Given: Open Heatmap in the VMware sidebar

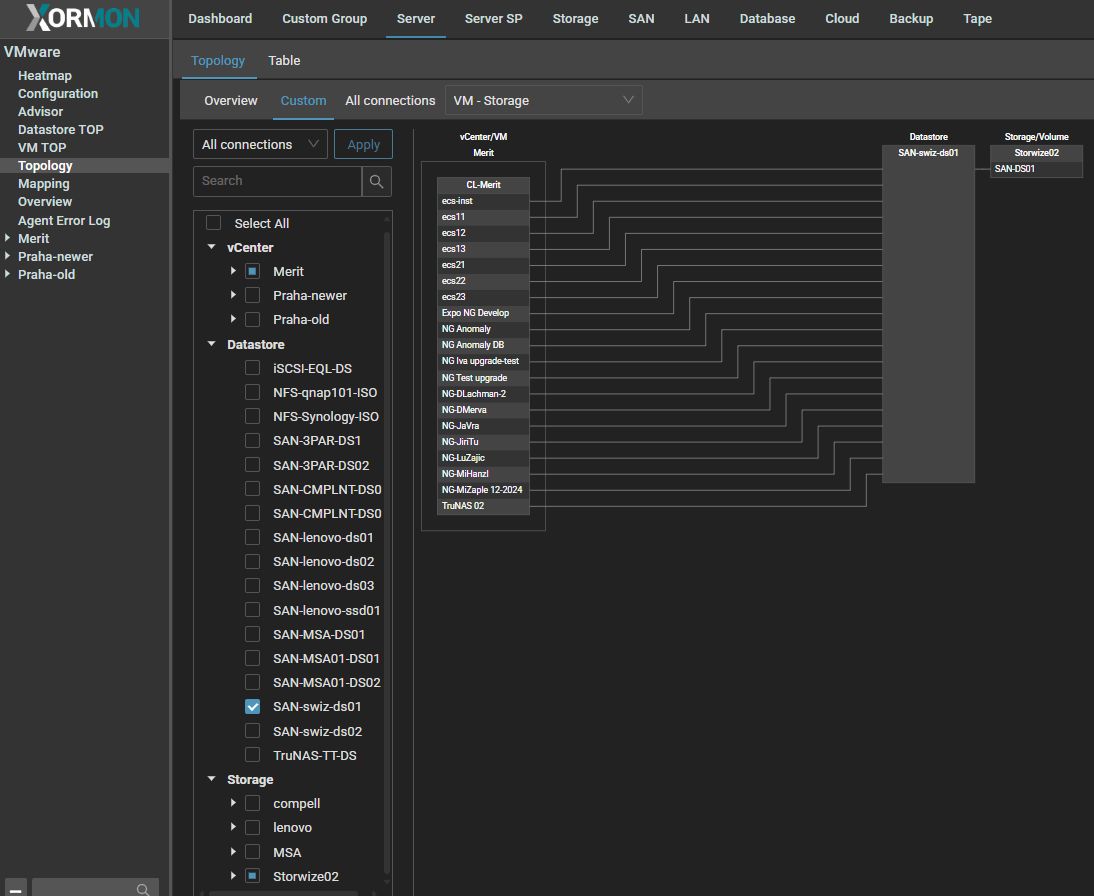Looking at the screenshot, I should [45, 76].
